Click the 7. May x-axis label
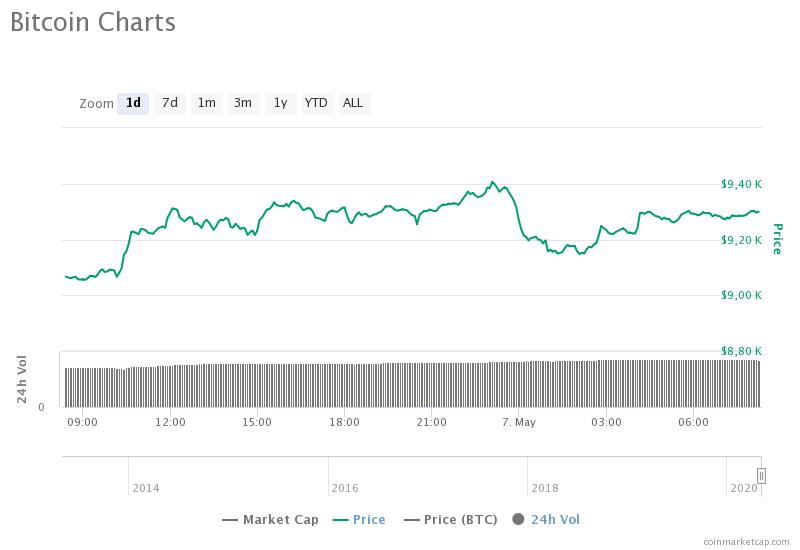800x550 pixels. point(519,423)
